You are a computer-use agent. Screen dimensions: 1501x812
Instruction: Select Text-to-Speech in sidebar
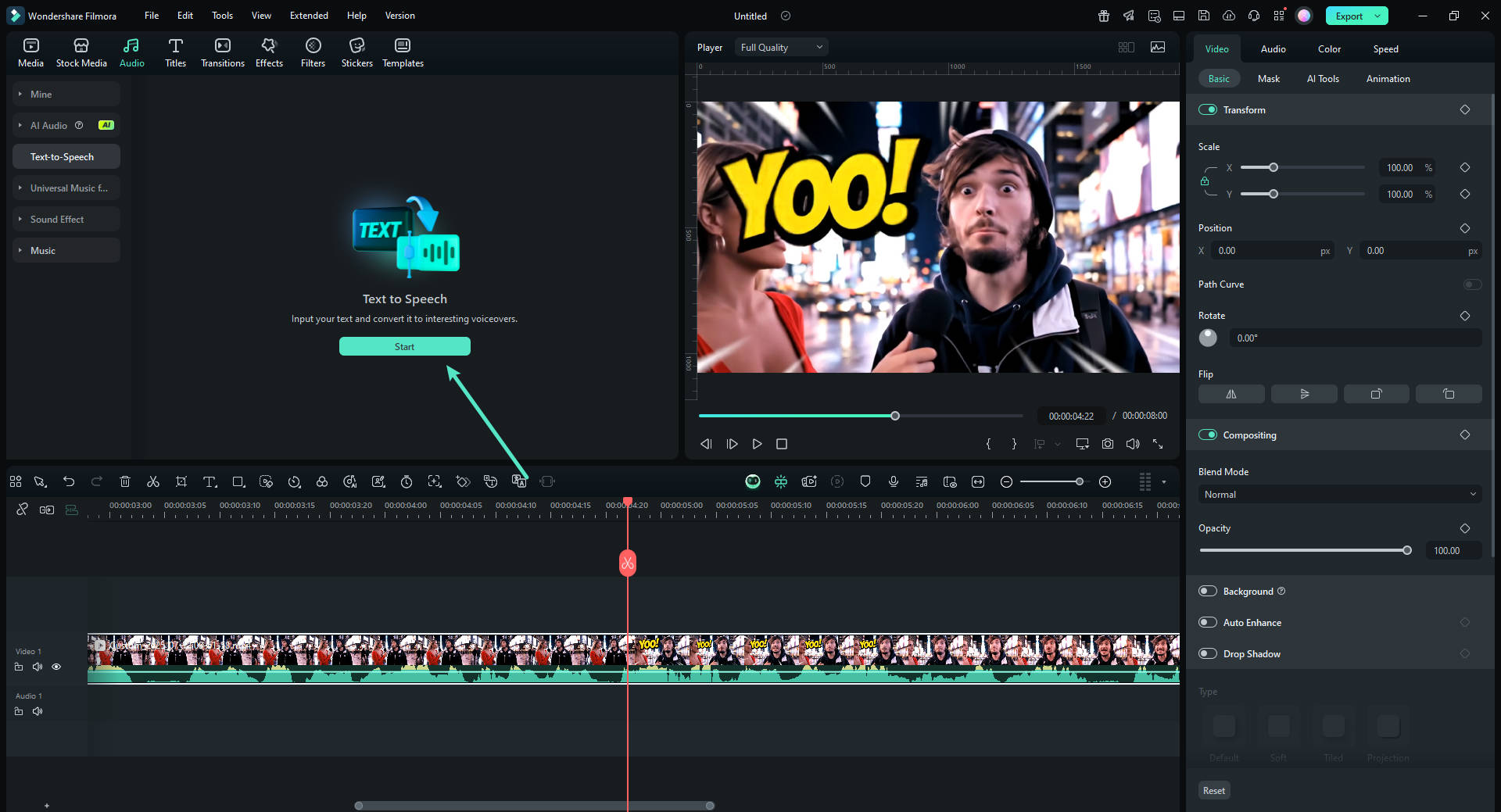(x=66, y=156)
